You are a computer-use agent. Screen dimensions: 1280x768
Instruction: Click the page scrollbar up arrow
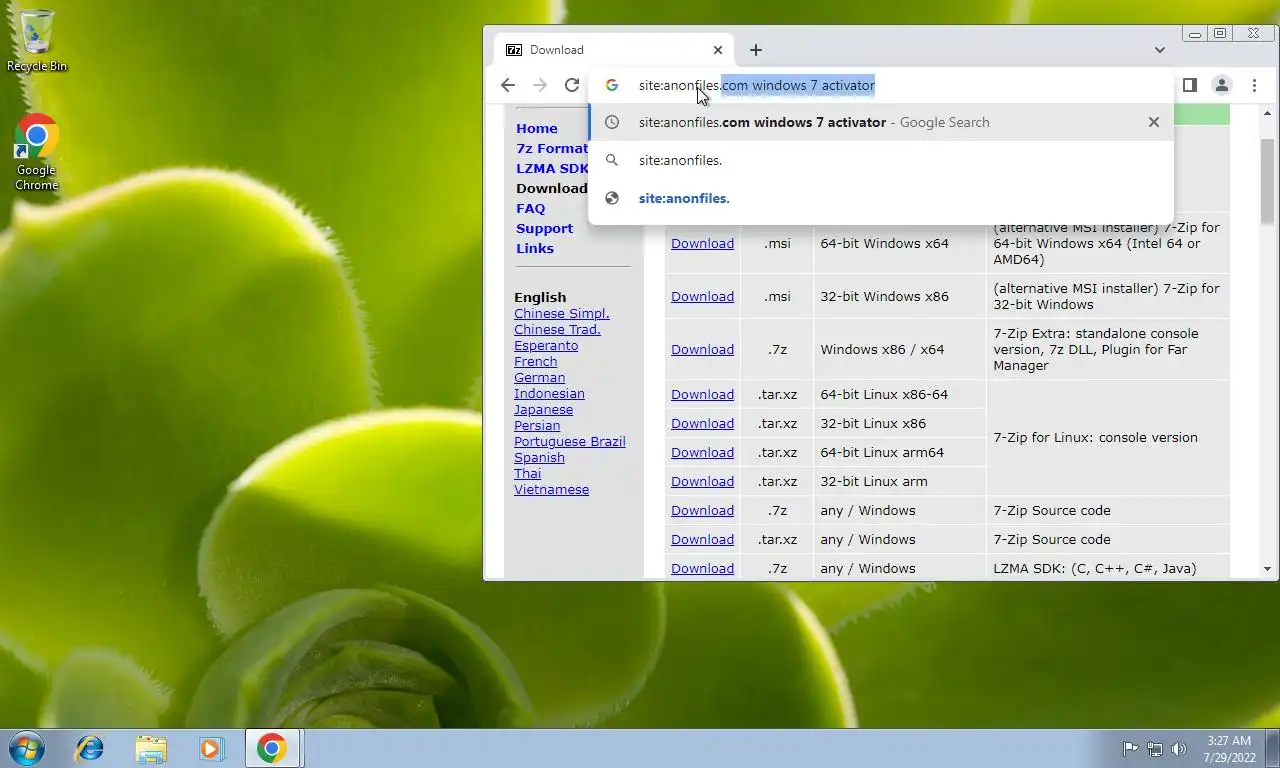(x=1267, y=114)
